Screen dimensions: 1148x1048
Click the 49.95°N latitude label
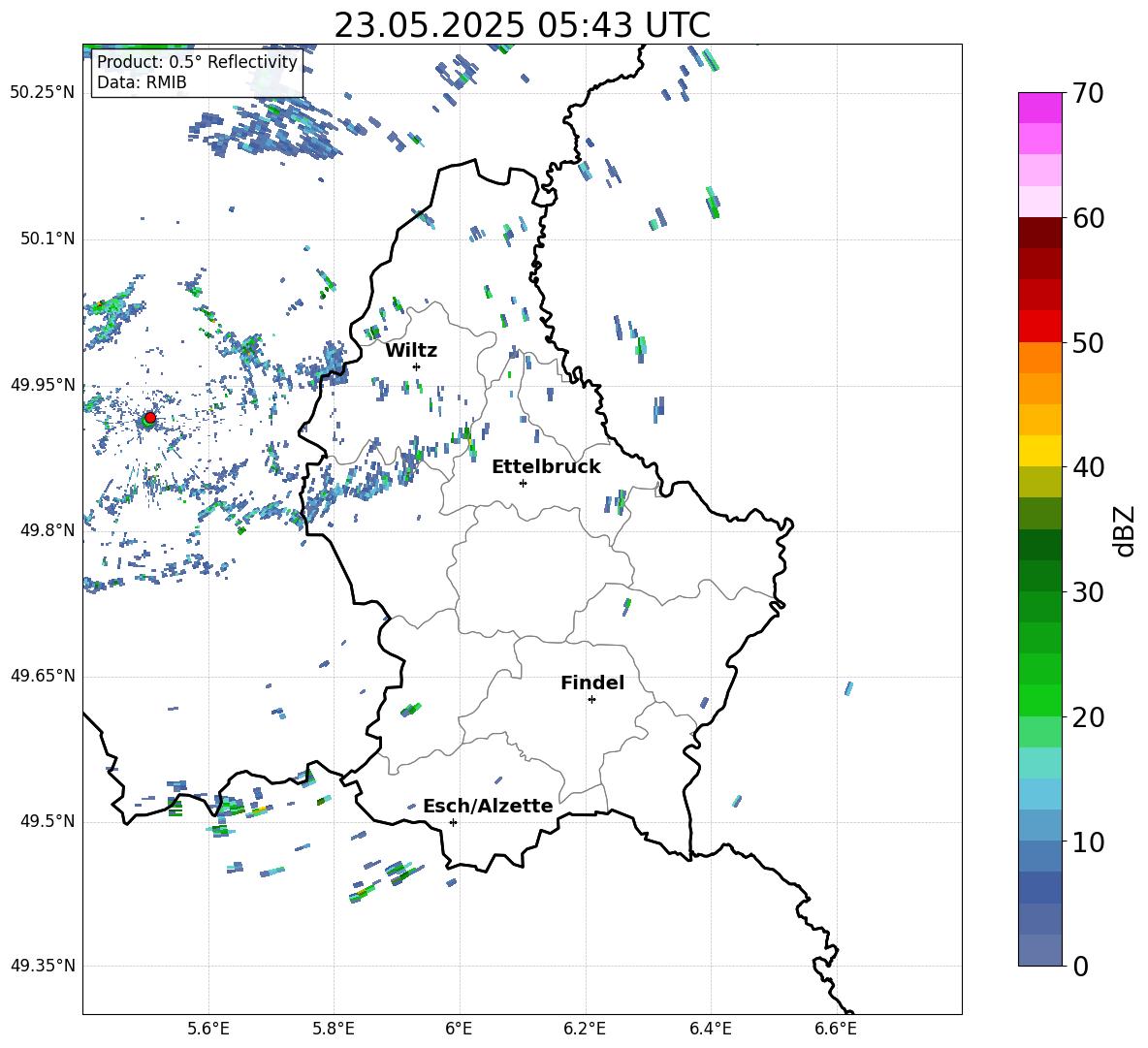click(43, 385)
